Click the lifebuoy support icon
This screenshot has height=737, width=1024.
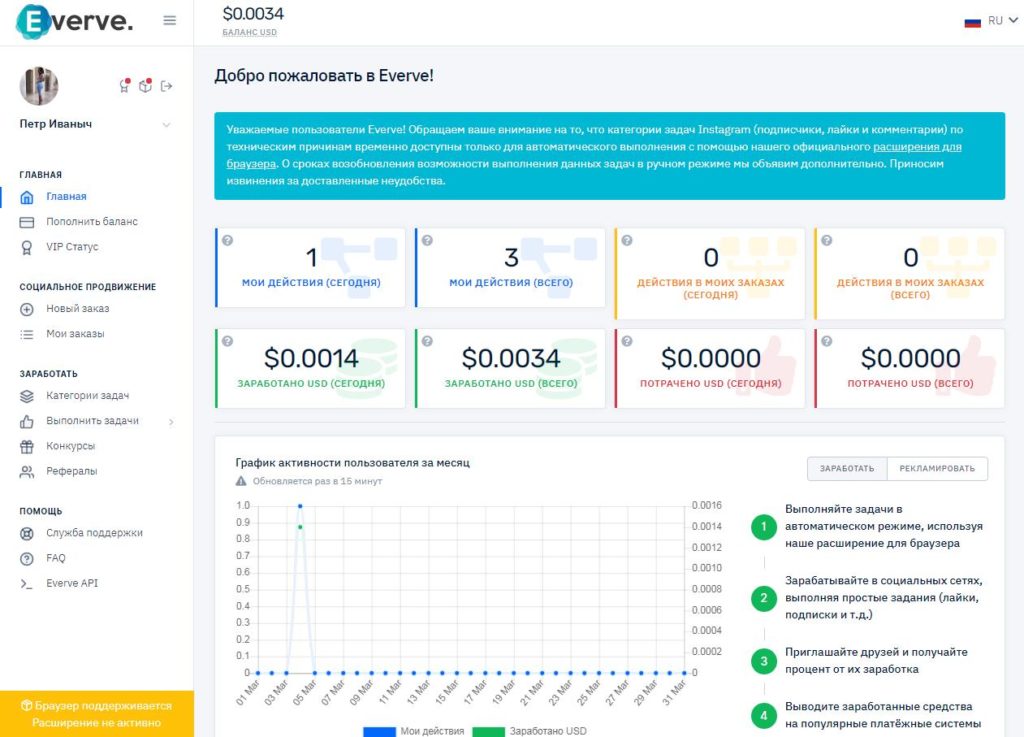point(27,533)
